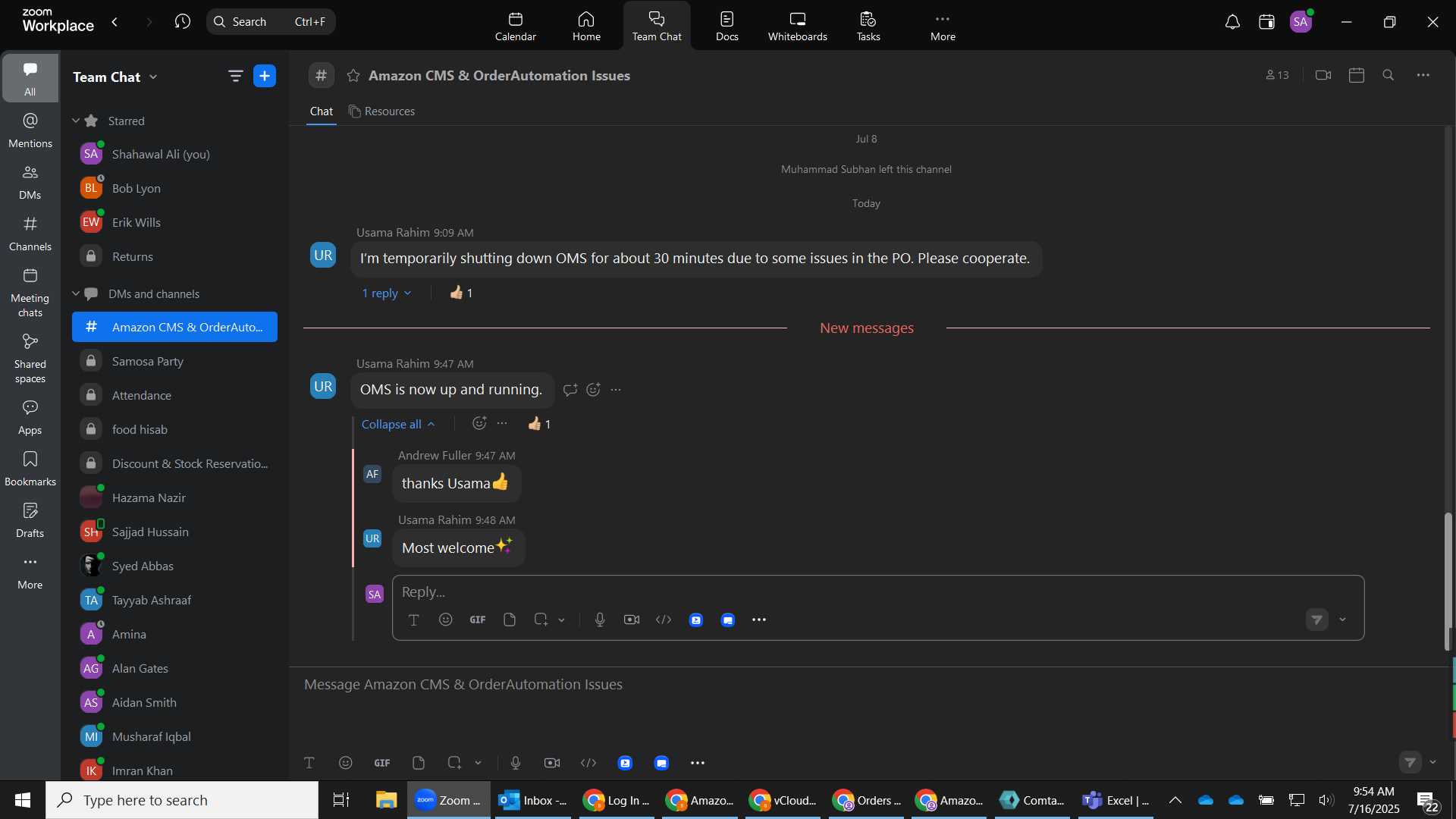This screenshot has width=1456, height=819.
Task: Open the Channels sidebar section
Action: click(30, 234)
